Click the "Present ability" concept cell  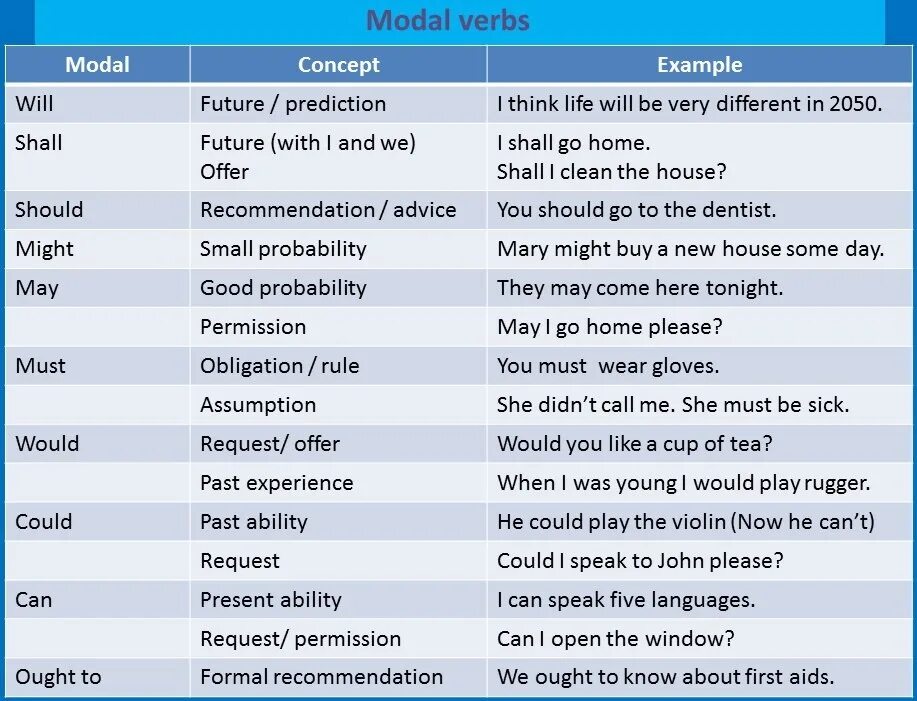270,600
